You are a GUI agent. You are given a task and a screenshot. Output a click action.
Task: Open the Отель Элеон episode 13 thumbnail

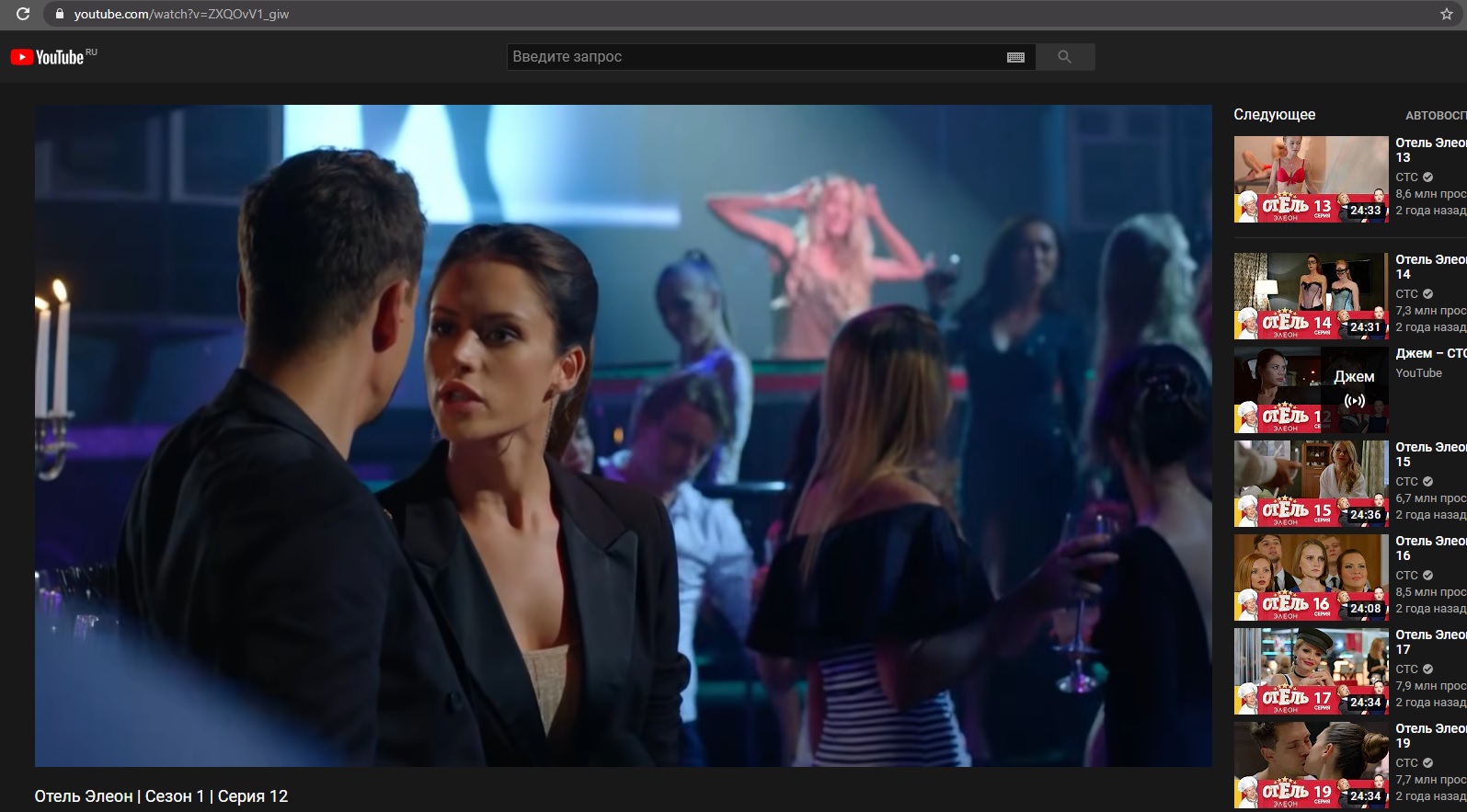[x=1311, y=179]
